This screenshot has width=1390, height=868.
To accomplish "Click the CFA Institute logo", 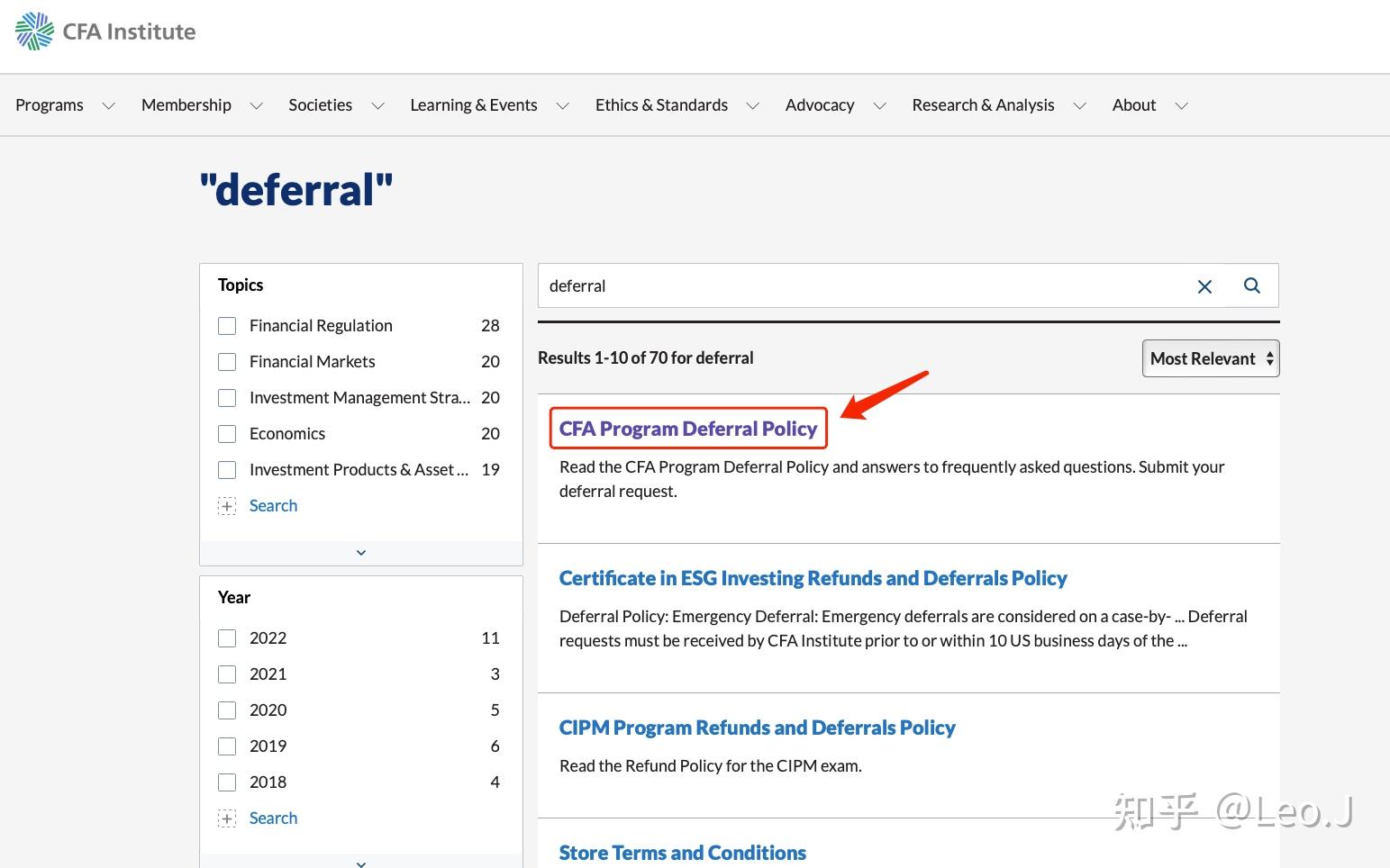I will 105,32.
